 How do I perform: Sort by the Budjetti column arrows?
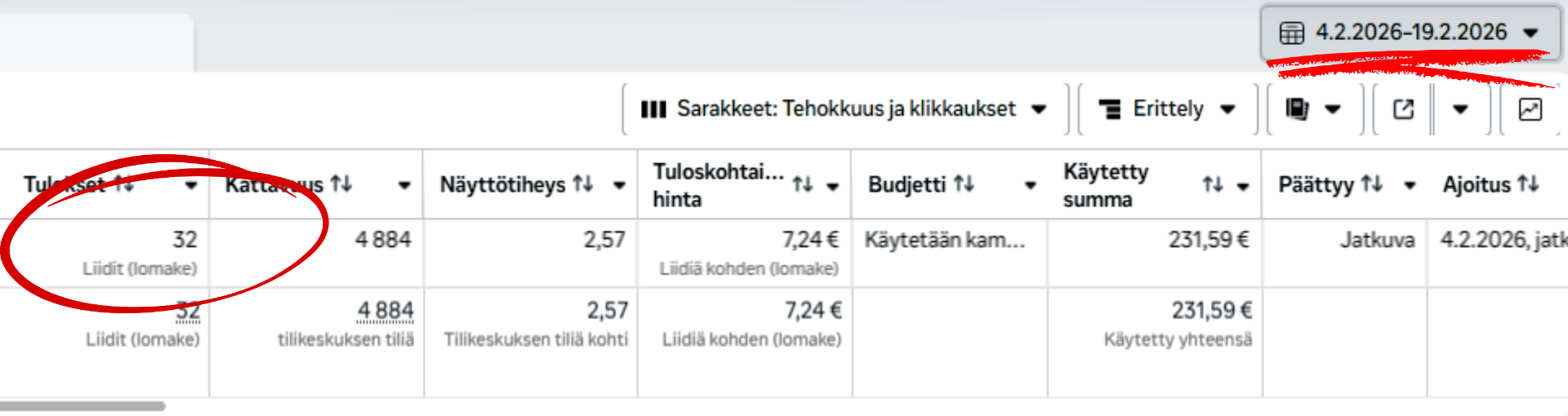pyautogui.click(x=964, y=184)
